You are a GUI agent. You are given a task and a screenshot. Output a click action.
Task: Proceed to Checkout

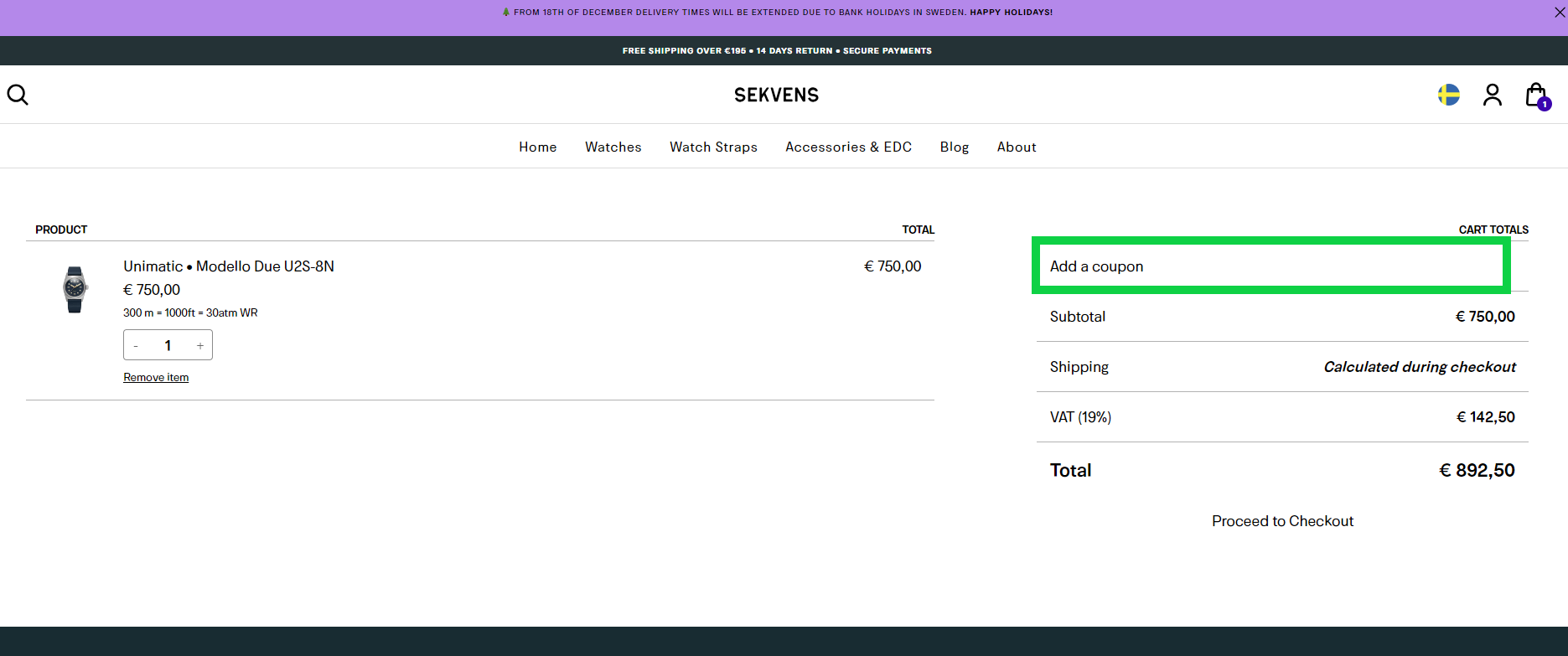pyautogui.click(x=1282, y=521)
